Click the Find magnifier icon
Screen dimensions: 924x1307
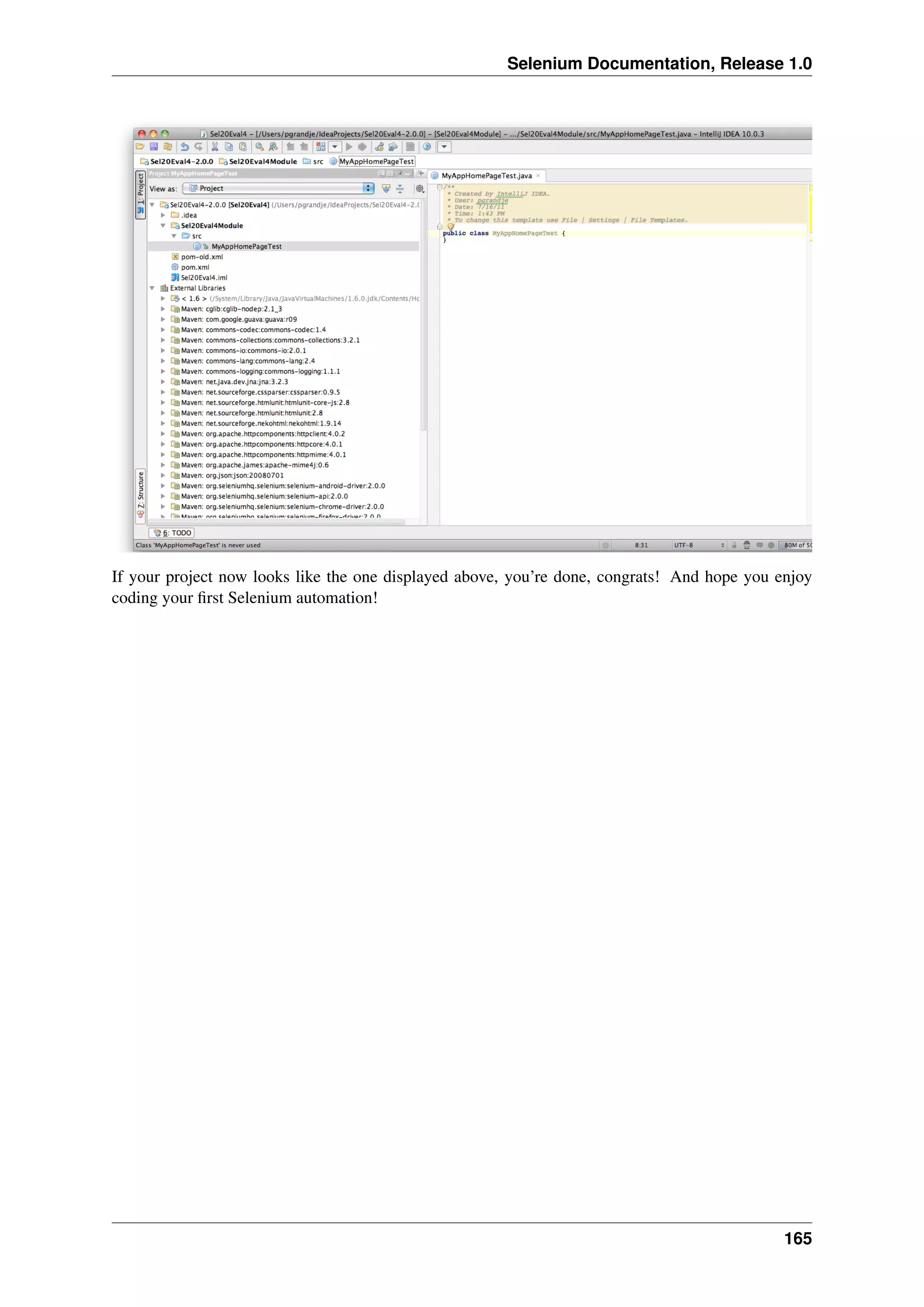click(x=259, y=147)
